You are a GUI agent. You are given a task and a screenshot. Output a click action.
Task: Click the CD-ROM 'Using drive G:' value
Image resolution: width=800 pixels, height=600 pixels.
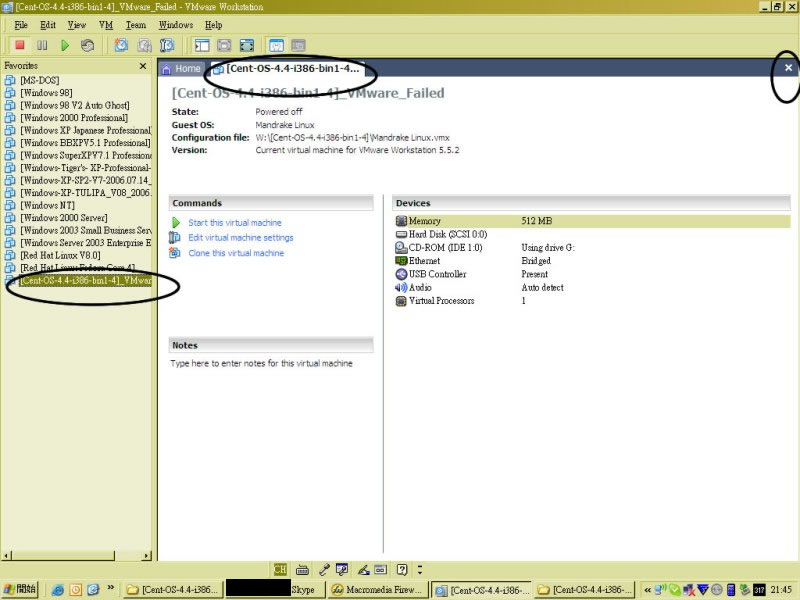tap(547, 247)
